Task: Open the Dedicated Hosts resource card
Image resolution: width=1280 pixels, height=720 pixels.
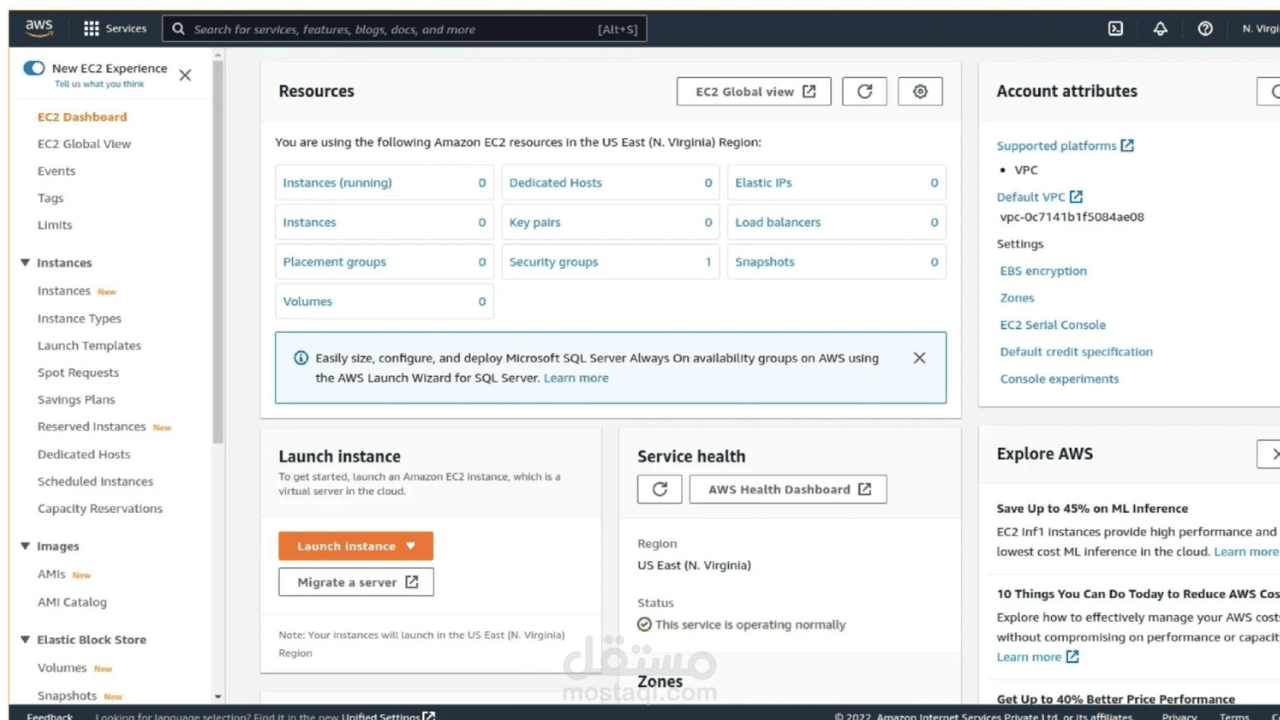Action: 610,183
